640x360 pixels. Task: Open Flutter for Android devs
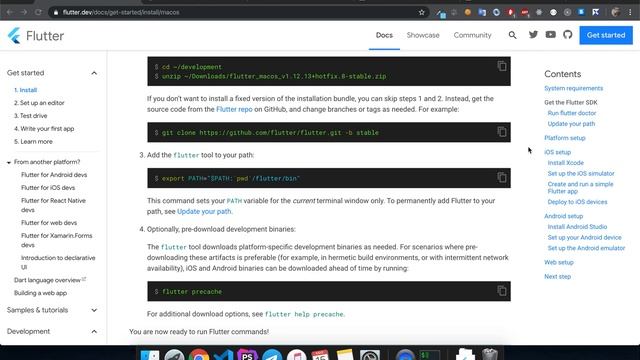tap(54, 175)
